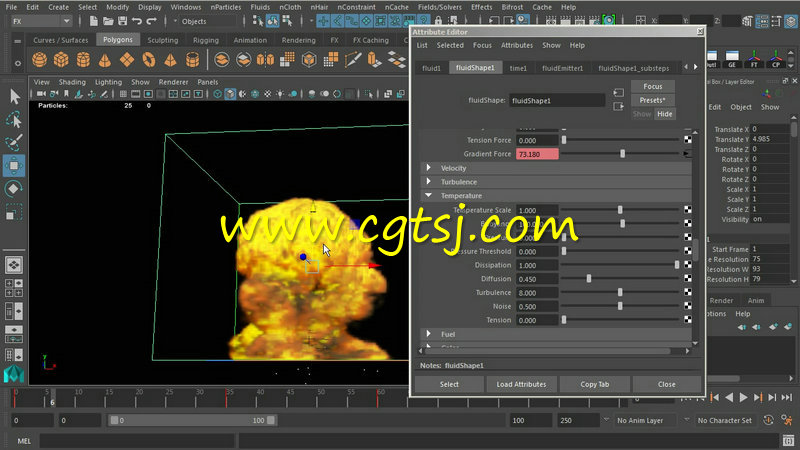Click the Presets* button
This screenshot has height=450, width=800.
tap(653, 100)
